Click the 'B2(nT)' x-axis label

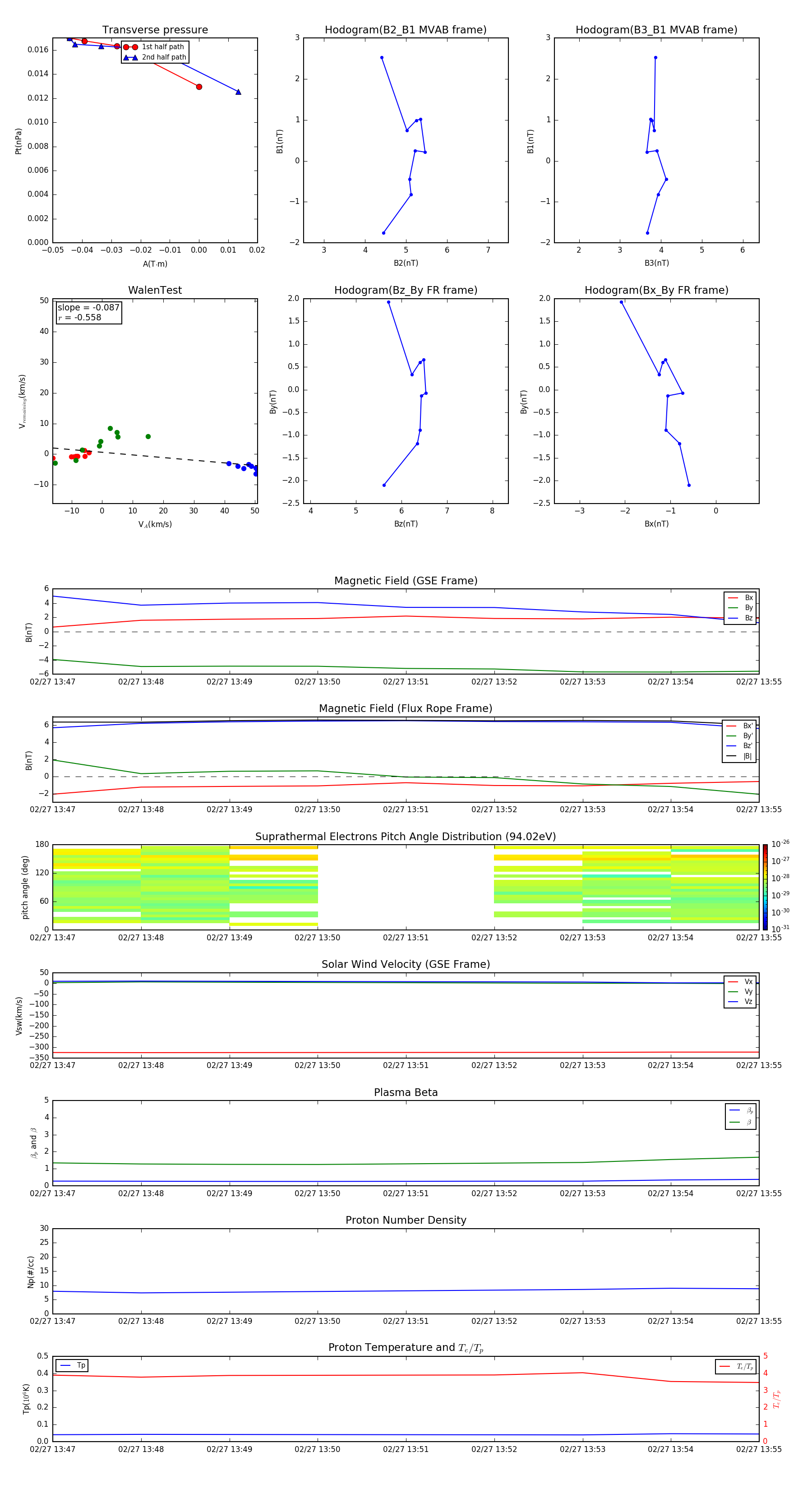click(406, 263)
